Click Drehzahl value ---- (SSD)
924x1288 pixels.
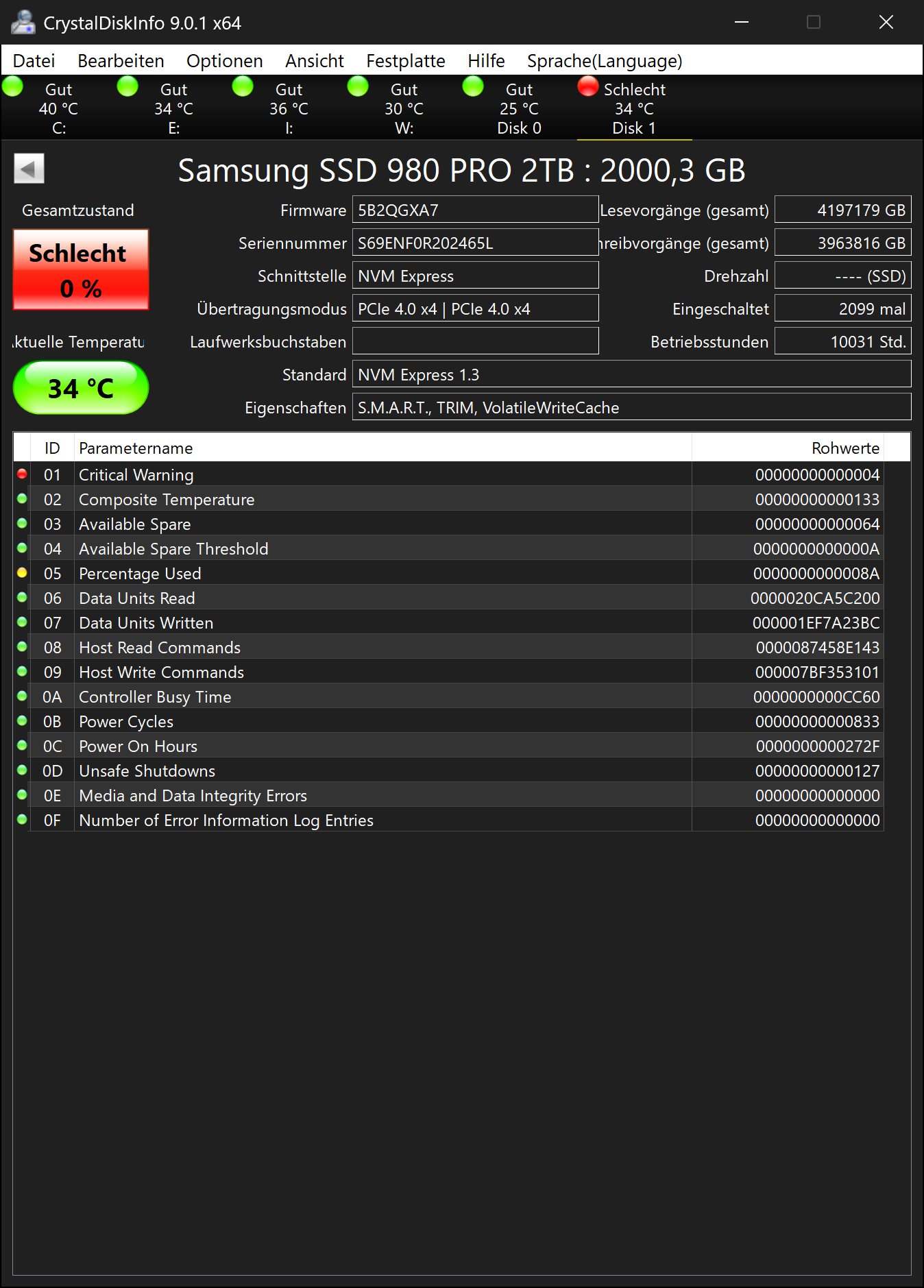(x=842, y=276)
